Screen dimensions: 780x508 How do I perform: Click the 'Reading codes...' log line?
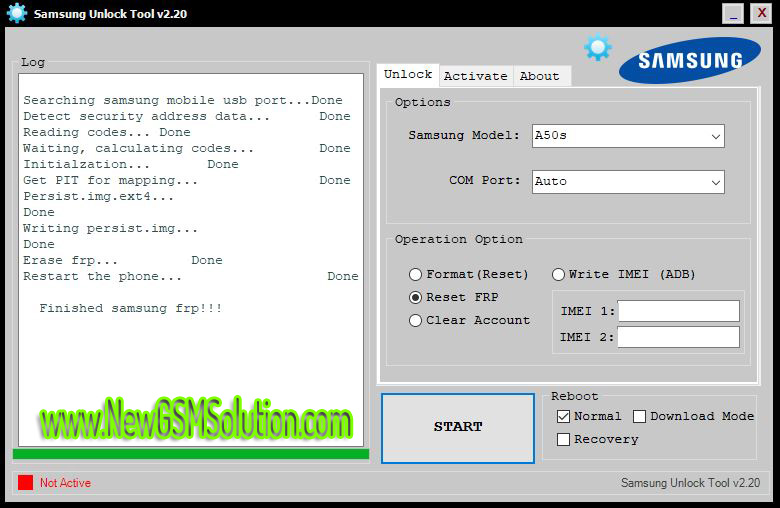pyautogui.click(x=107, y=132)
